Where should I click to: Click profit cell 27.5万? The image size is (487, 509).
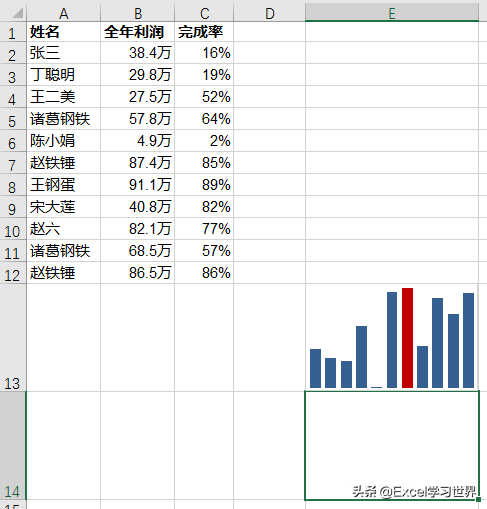[x=137, y=97]
